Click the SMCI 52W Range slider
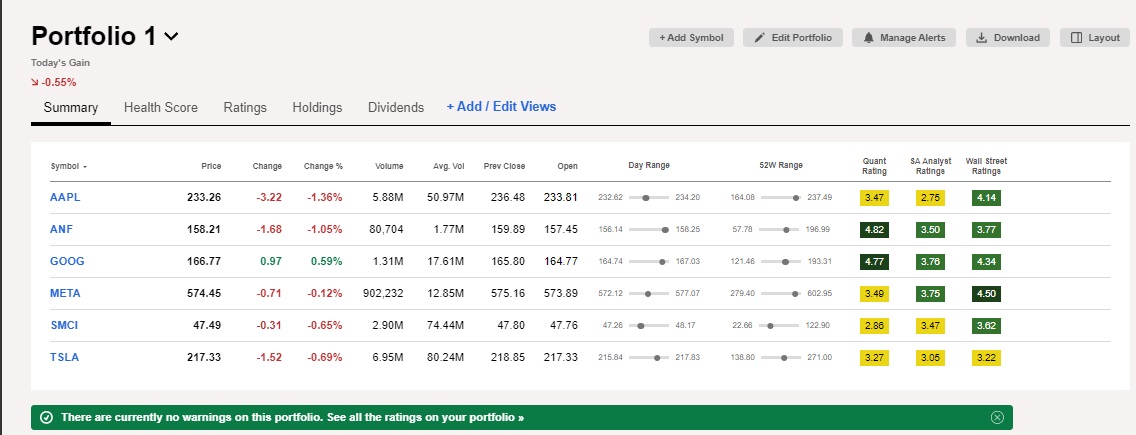The height and width of the screenshot is (435, 1136). point(781,326)
